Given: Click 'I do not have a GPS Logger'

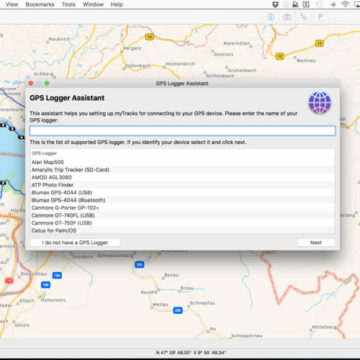Looking at the screenshot, I should click(x=75, y=243).
